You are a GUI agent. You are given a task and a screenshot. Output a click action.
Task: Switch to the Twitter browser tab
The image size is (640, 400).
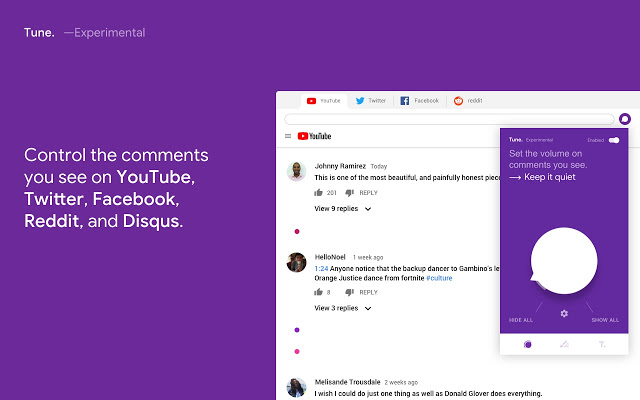[371, 101]
